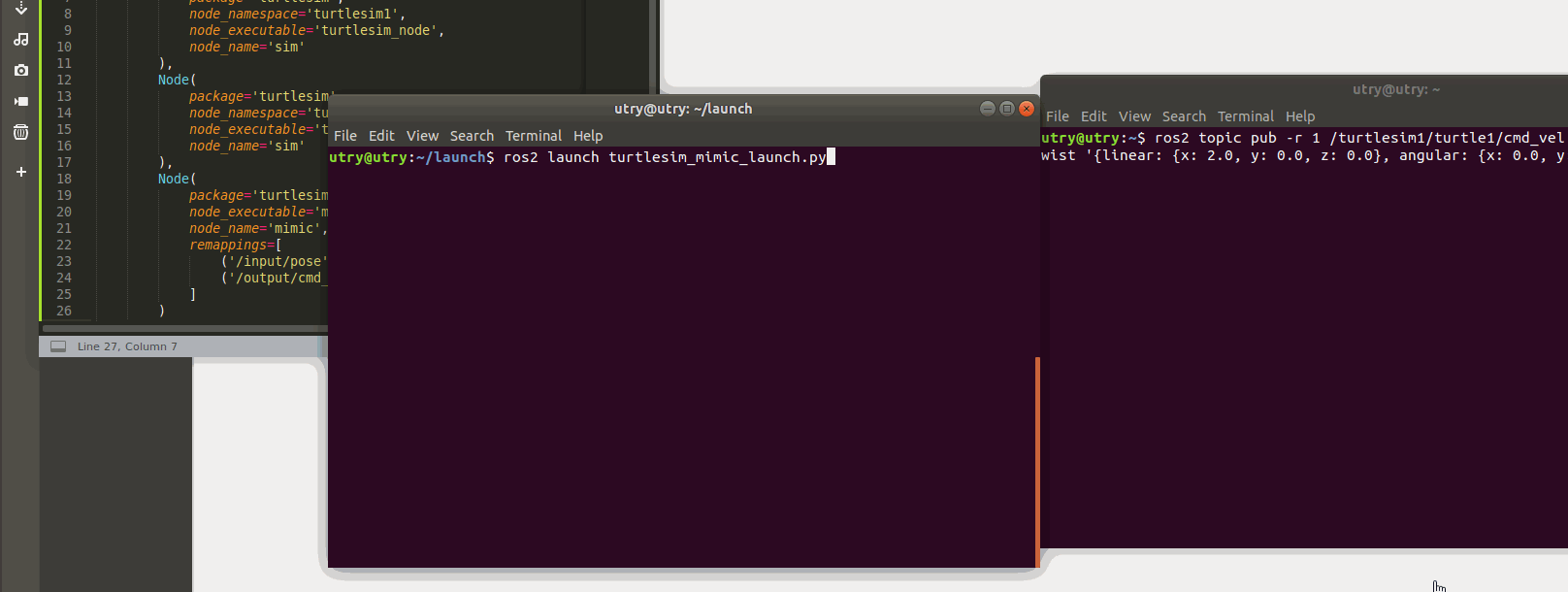This screenshot has width=1568, height=592.
Task: Open Terminal menu in launch terminal
Action: (534, 136)
